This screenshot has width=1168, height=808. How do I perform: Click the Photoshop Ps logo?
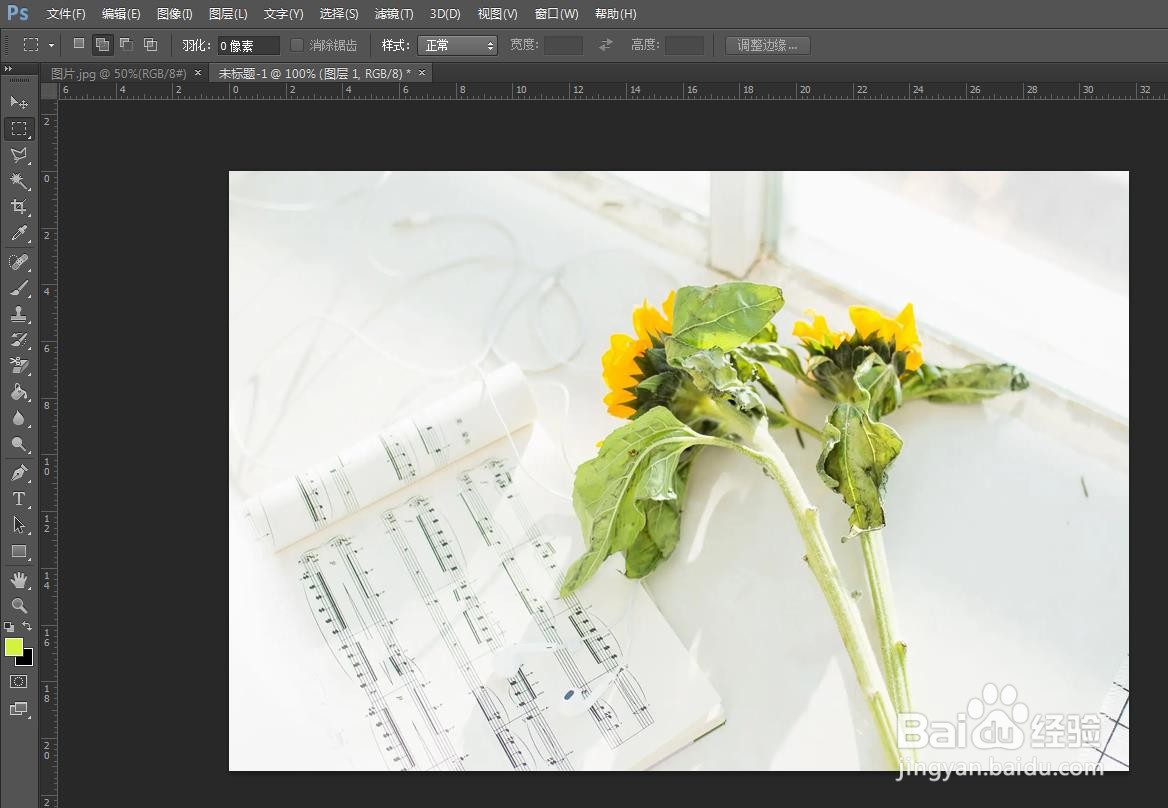tap(18, 13)
